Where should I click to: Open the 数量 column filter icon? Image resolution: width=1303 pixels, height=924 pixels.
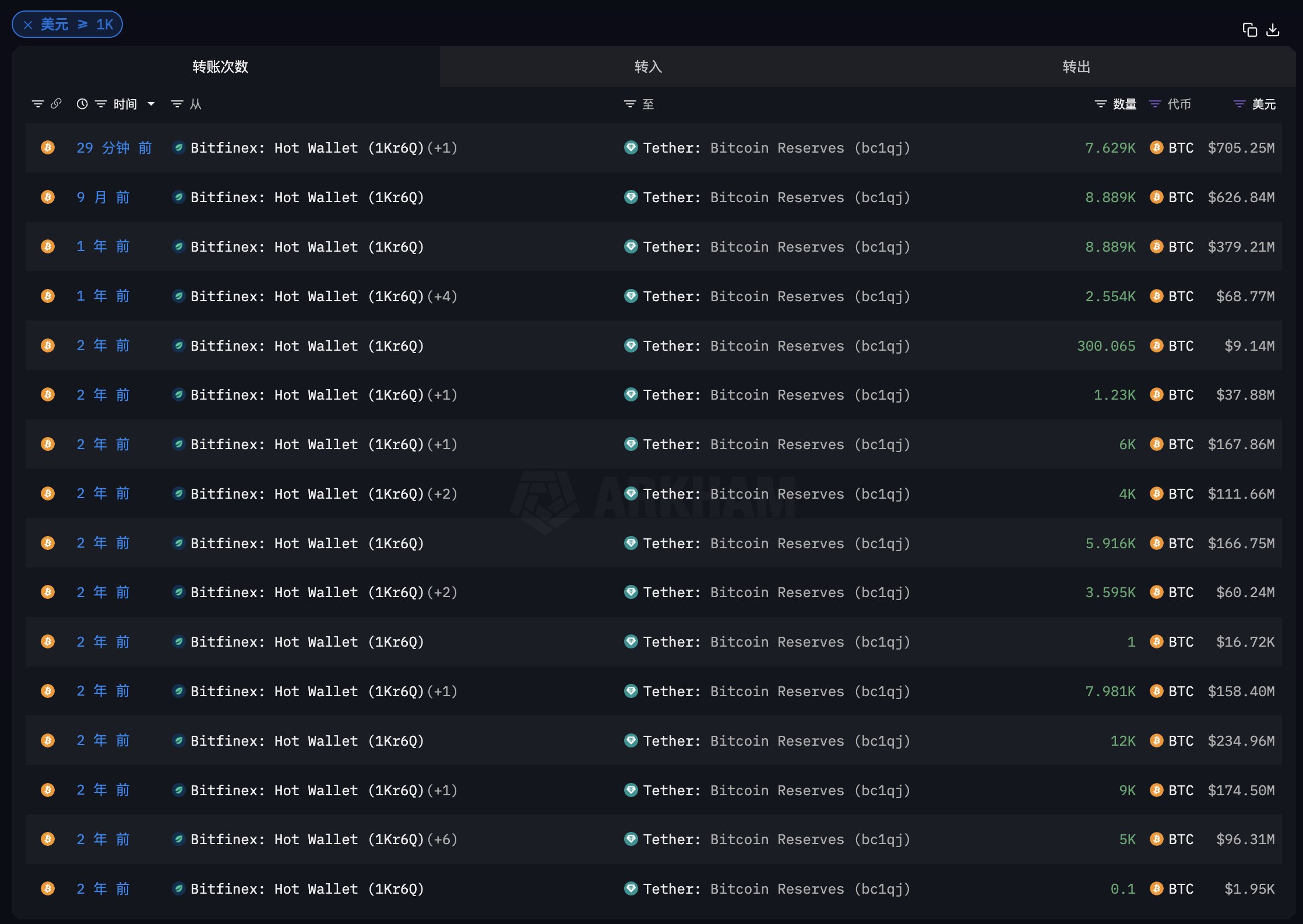point(1101,104)
